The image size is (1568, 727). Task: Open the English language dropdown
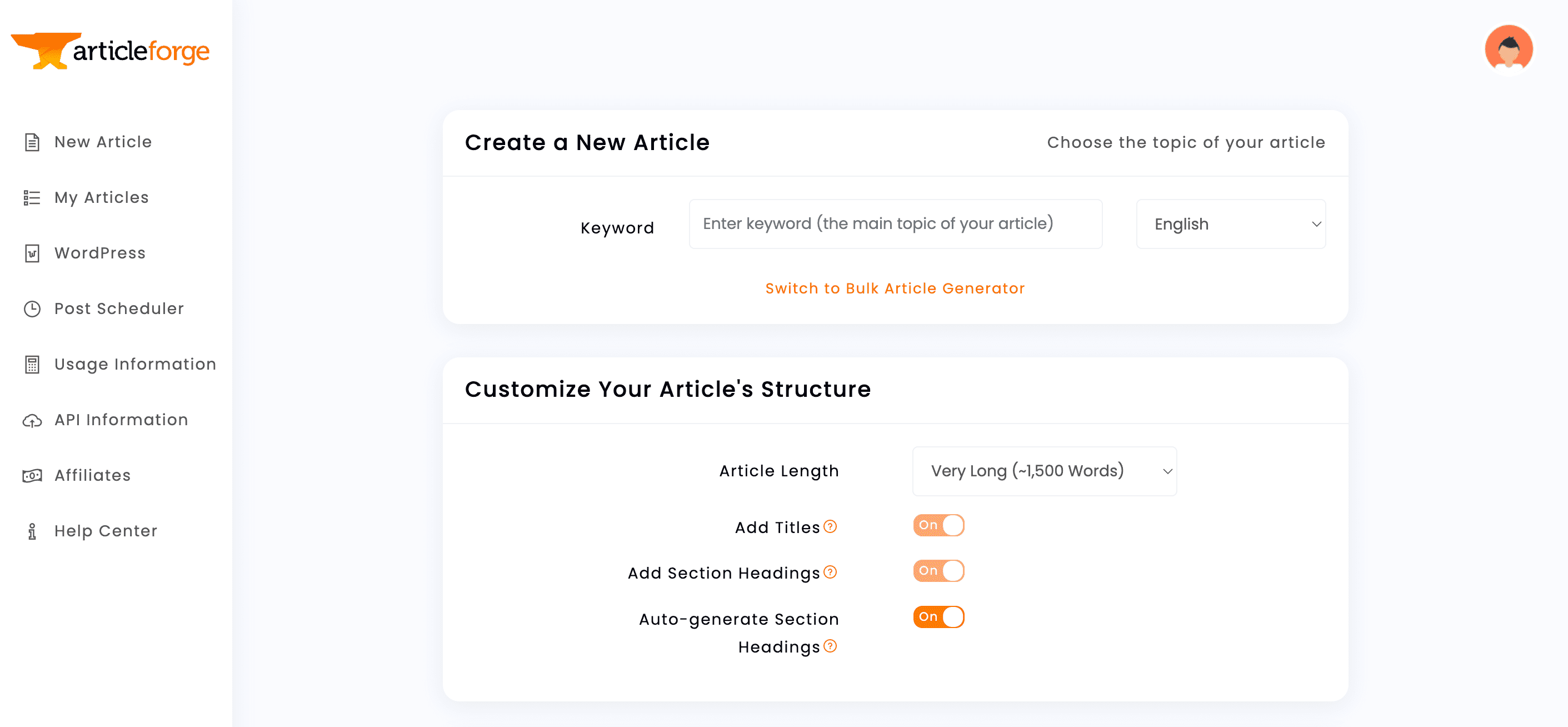coord(1231,224)
